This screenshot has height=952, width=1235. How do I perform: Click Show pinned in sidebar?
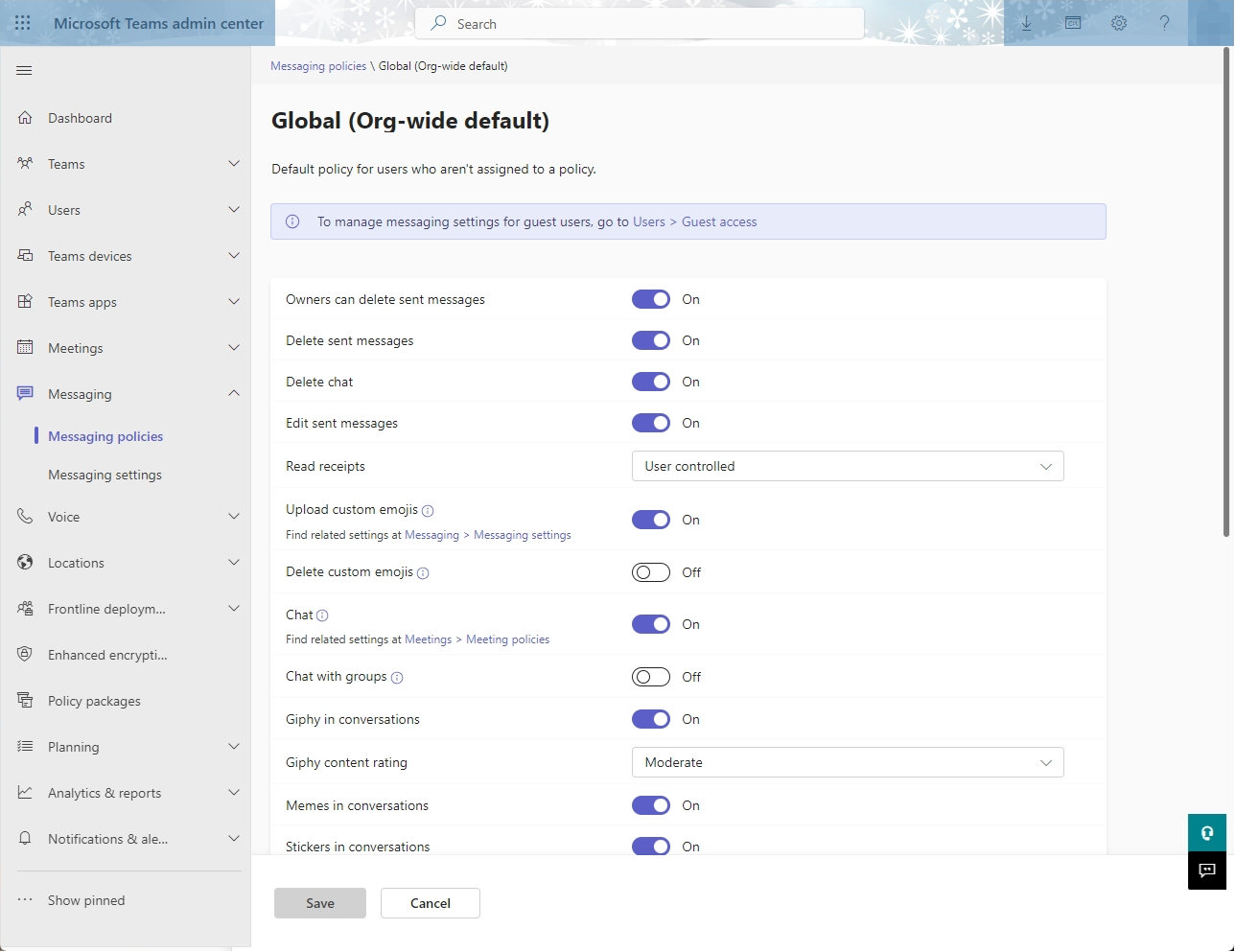click(86, 900)
